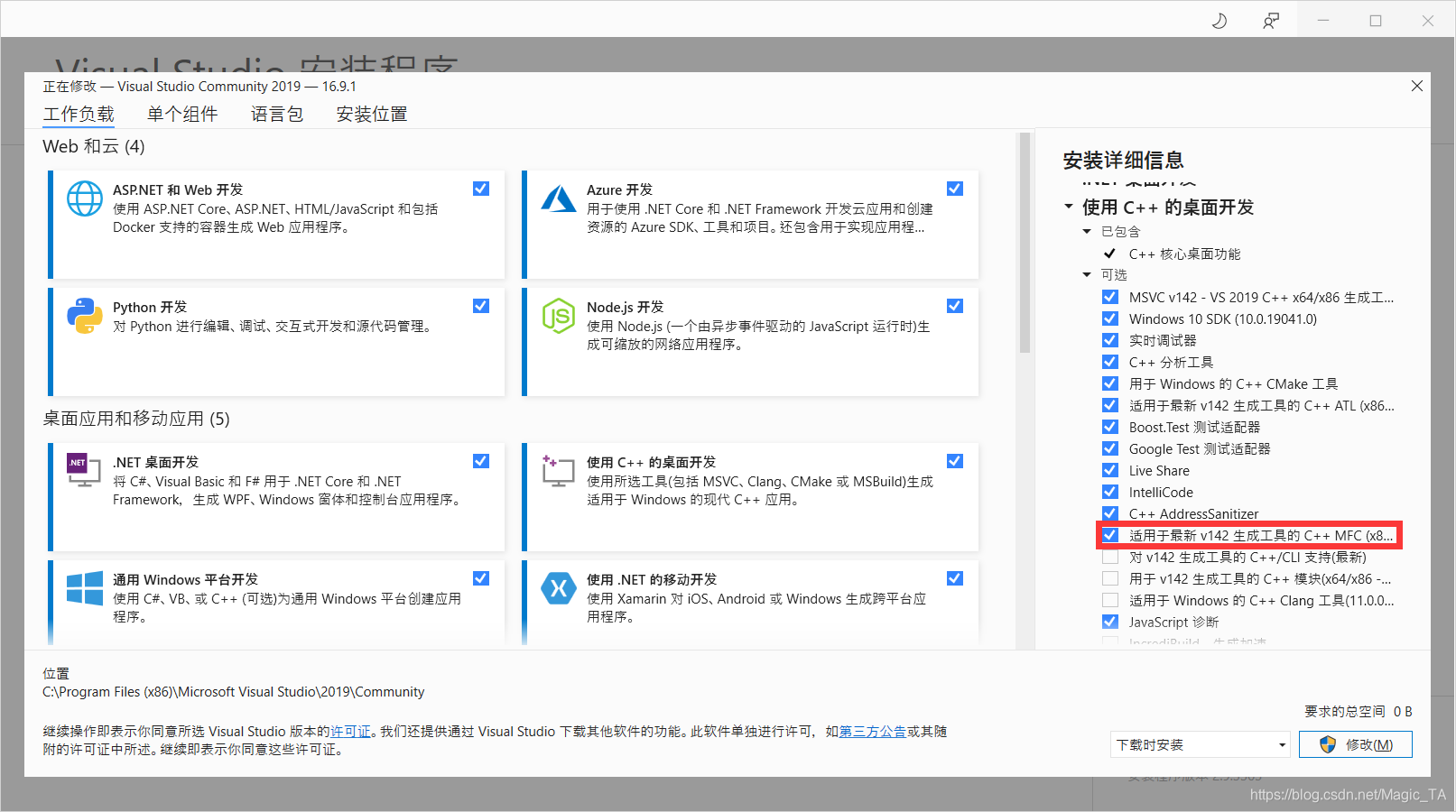Enable C++ Clang tools for Windows checkbox
1456x812 pixels.
click(x=1110, y=600)
